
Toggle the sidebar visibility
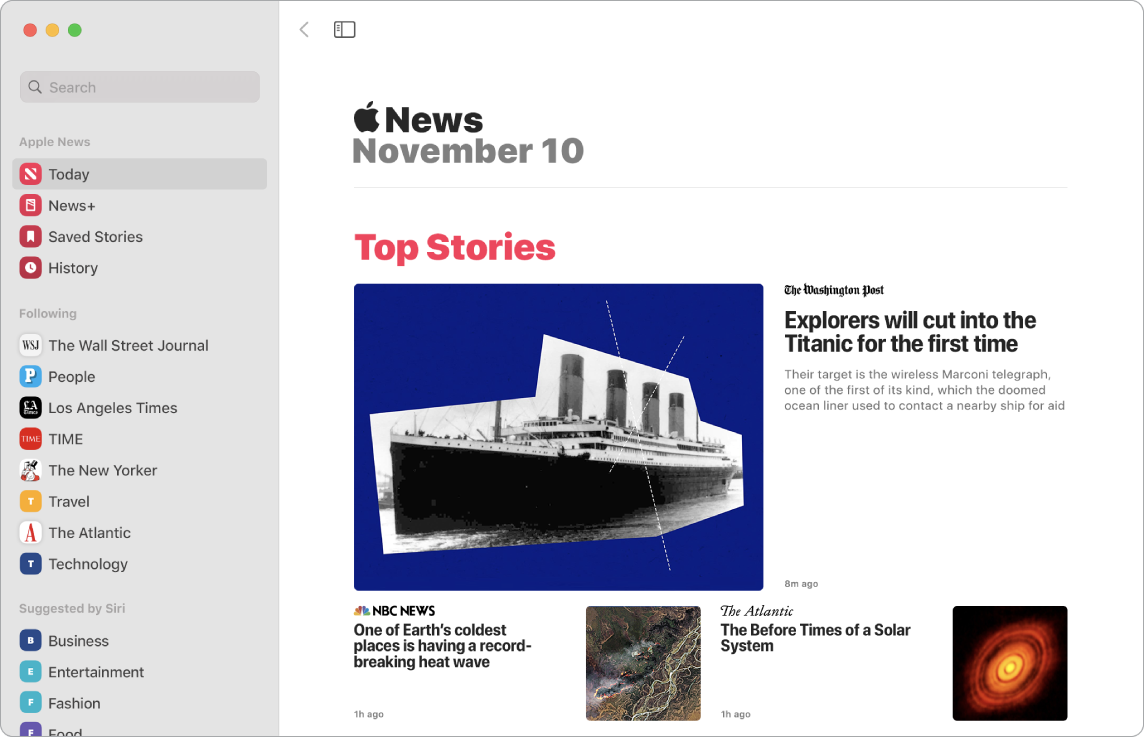(344, 29)
